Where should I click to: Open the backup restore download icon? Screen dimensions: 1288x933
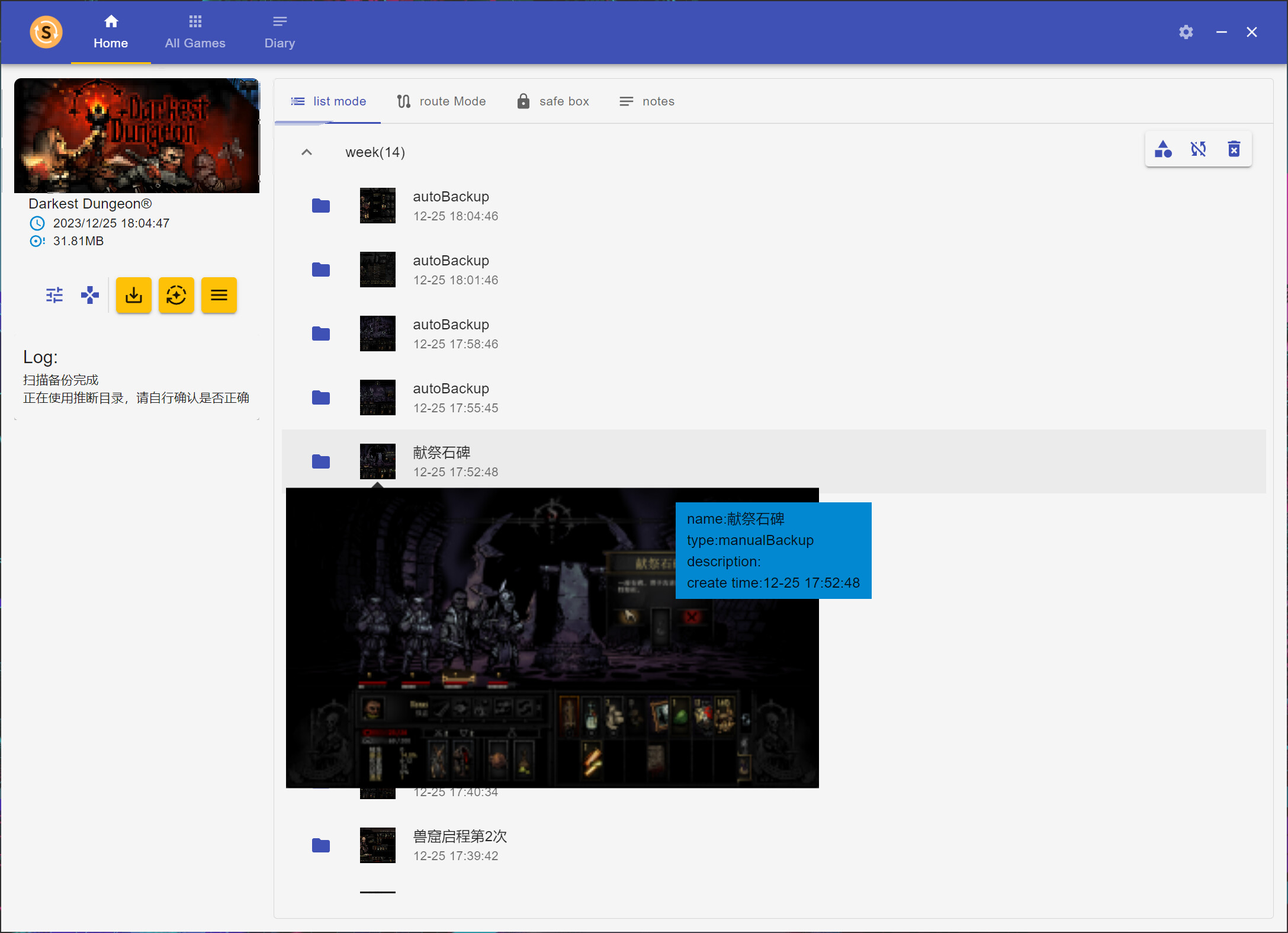tap(133, 295)
